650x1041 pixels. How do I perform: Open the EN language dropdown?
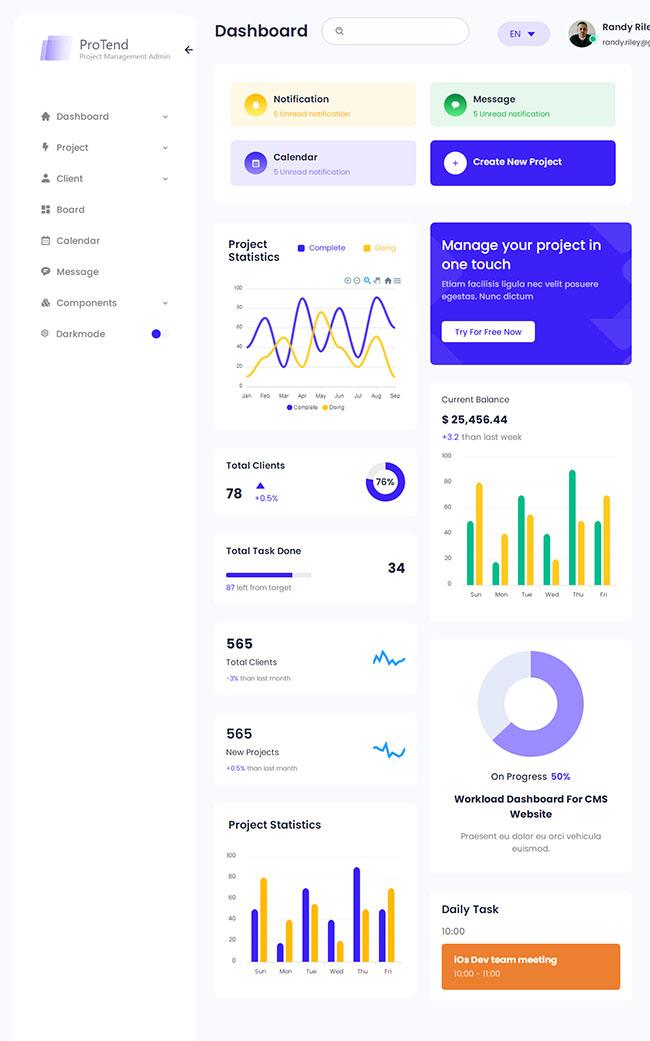tap(523, 34)
